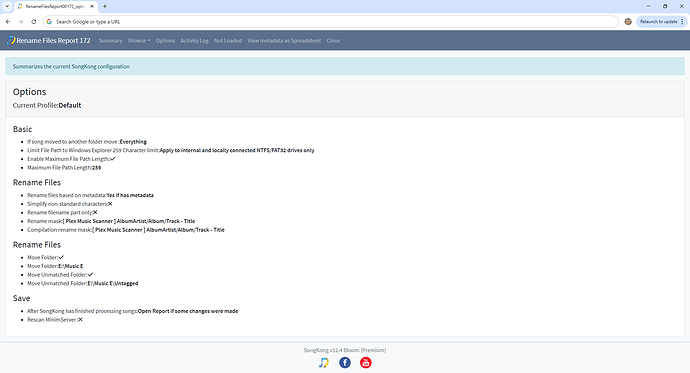The image size is (690, 373).
Task: Open the SongKong website footer icon
Action: tap(324, 362)
